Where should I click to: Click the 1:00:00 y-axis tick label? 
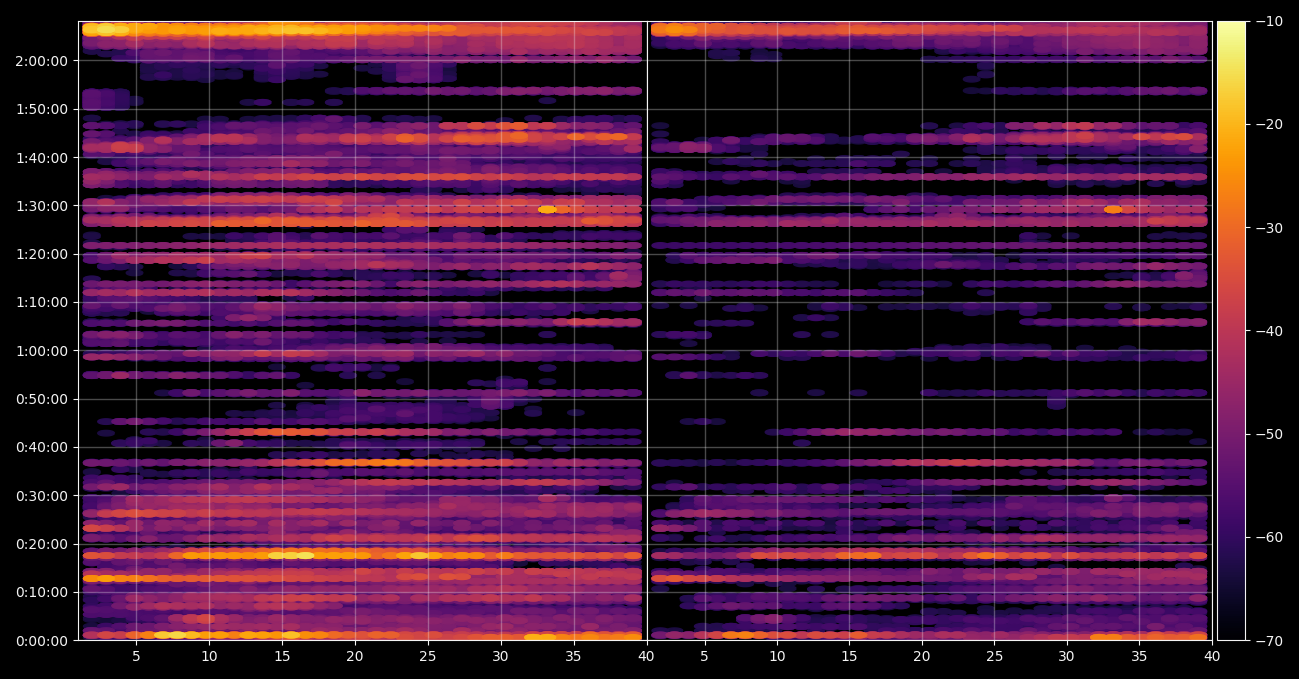(x=42, y=351)
